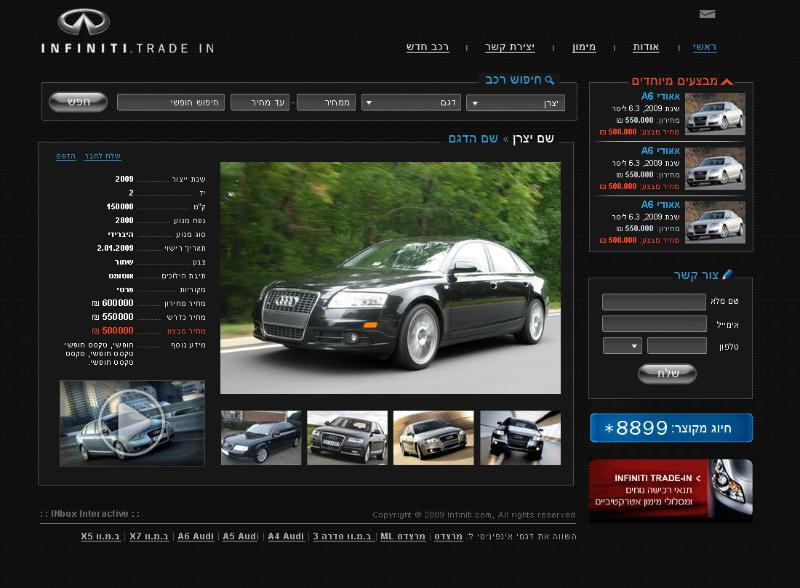Click the שלח לחבר link

[103, 156]
